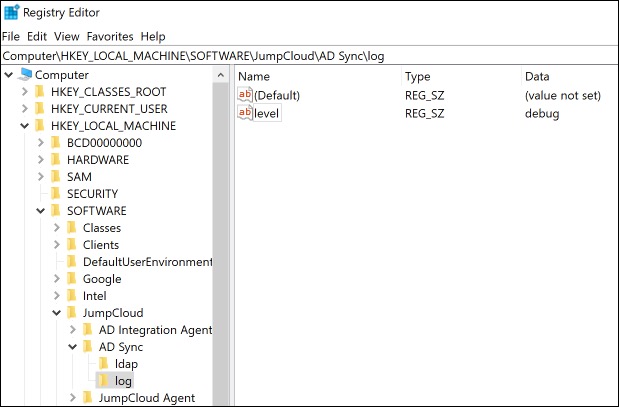The image size is (619, 407).
Task: Collapse the HKEY_LOCAL_MACHINE hive
Action: (x=25, y=126)
